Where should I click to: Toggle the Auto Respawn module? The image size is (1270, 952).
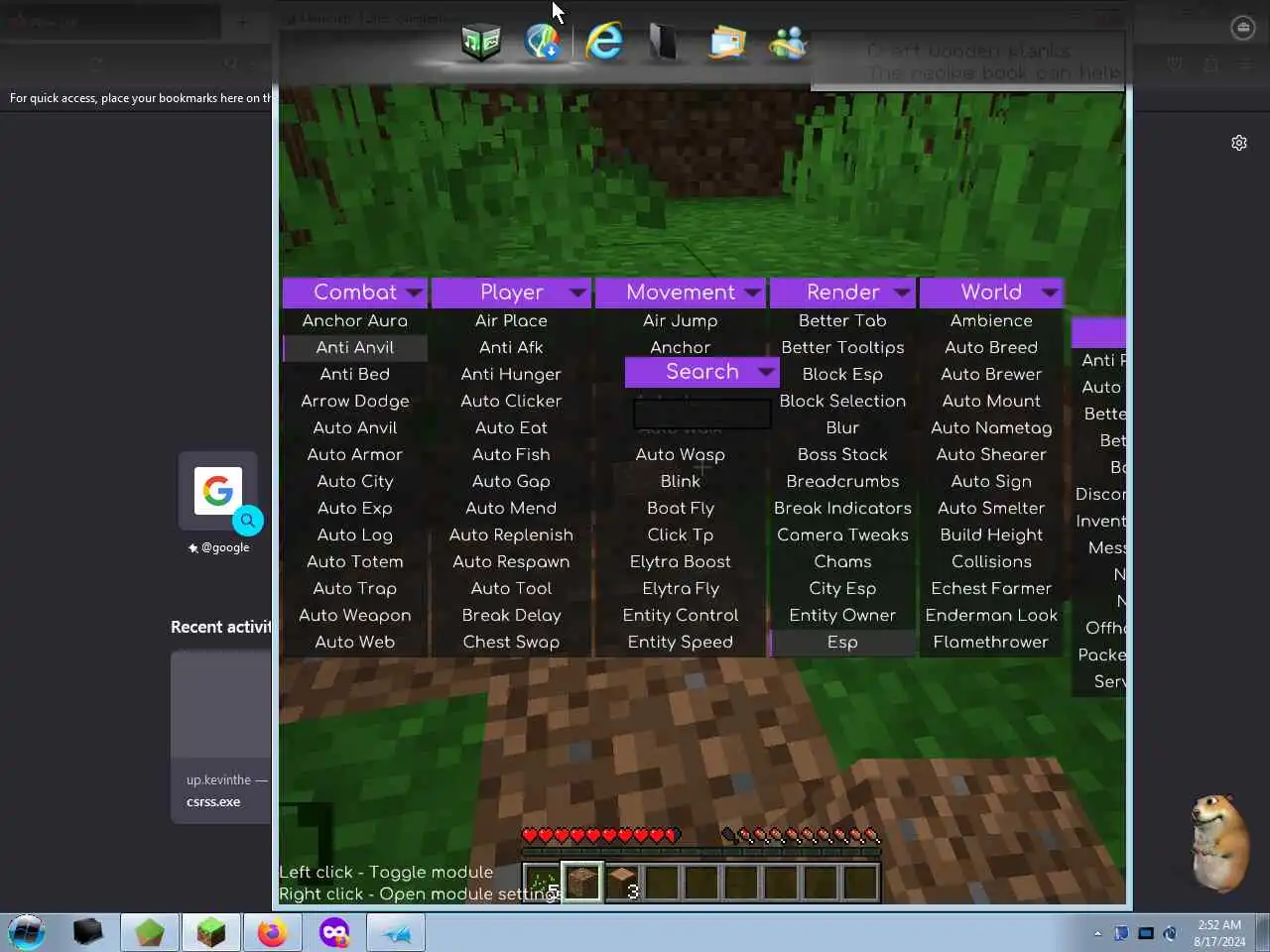point(511,561)
